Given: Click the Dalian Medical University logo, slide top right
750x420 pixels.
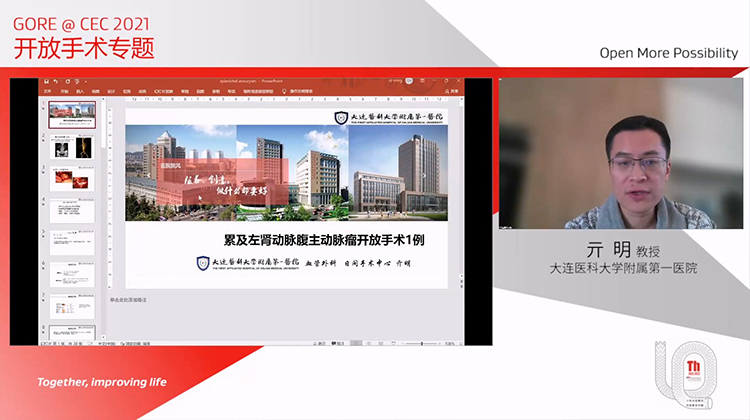Looking at the screenshot, I should (388, 118).
